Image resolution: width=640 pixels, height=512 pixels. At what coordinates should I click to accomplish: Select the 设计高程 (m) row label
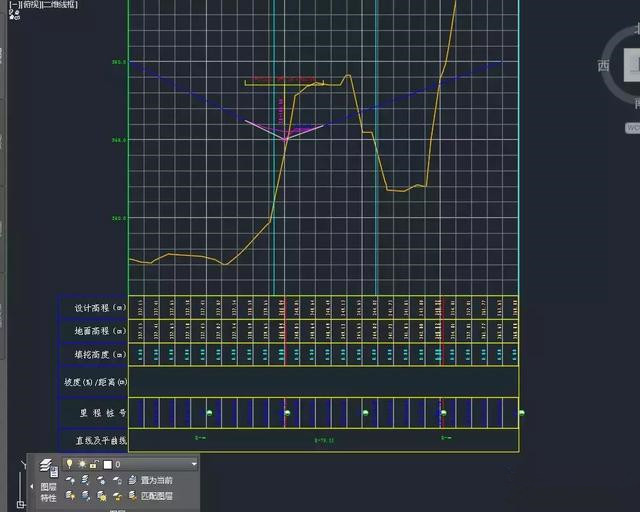coord(100,307)
